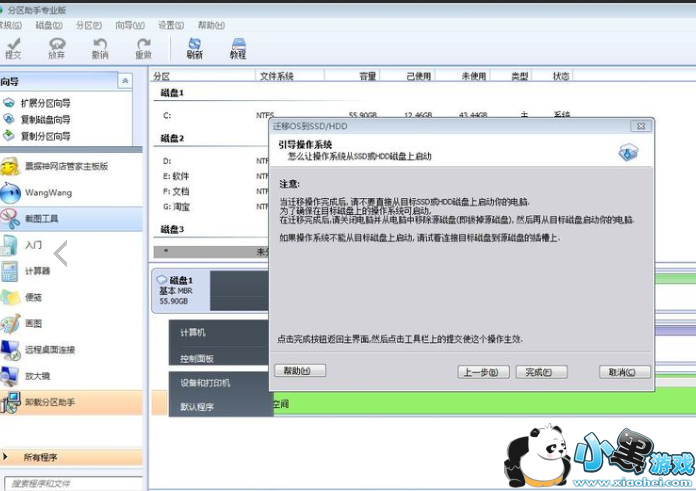
Task: Launch 扩展分区向导 wizard icon
Action: pyautogui.click(x=9, y=103)
